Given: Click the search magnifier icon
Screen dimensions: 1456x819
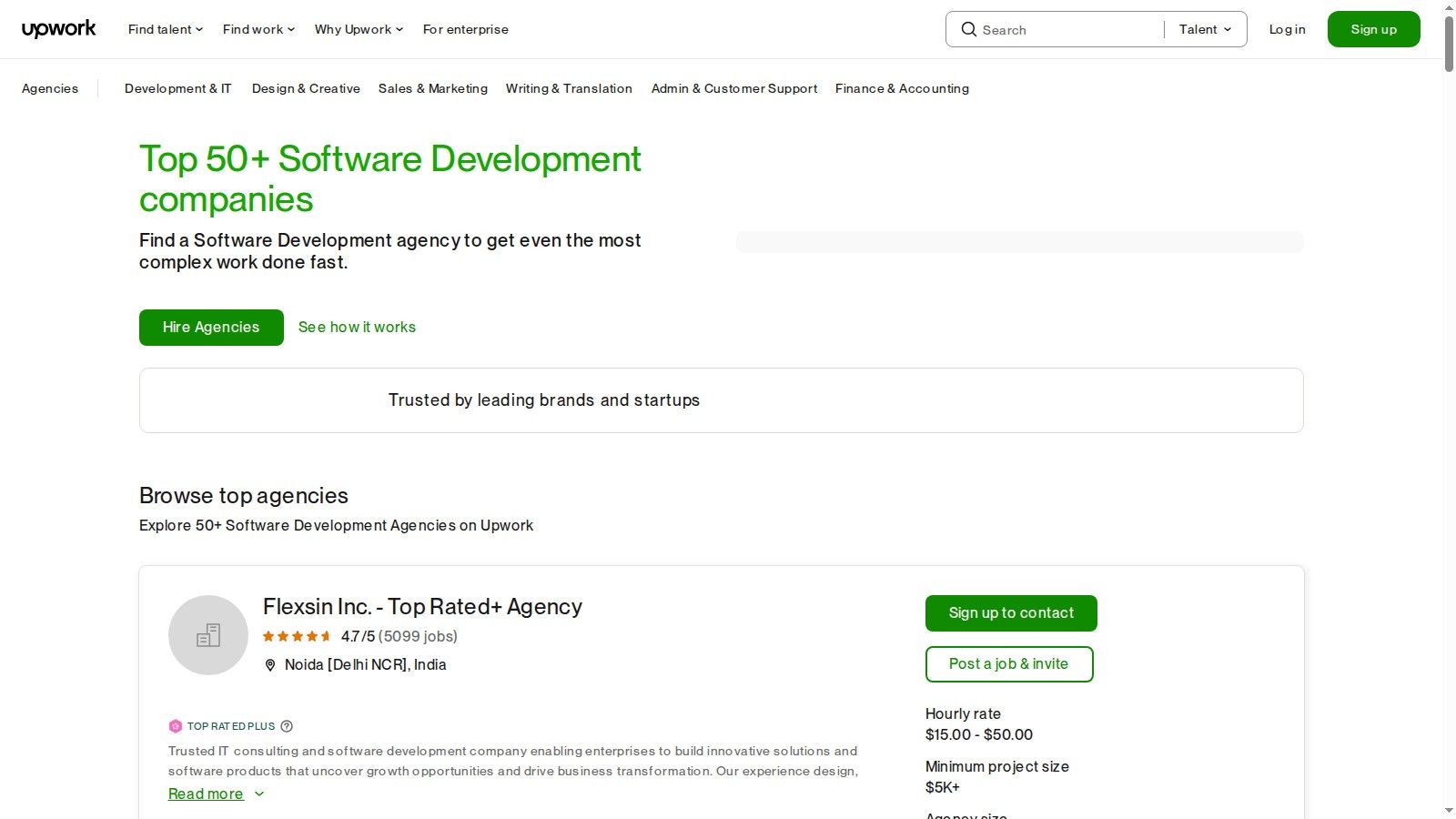Looking at the screenshot, I should click(969, 29).
